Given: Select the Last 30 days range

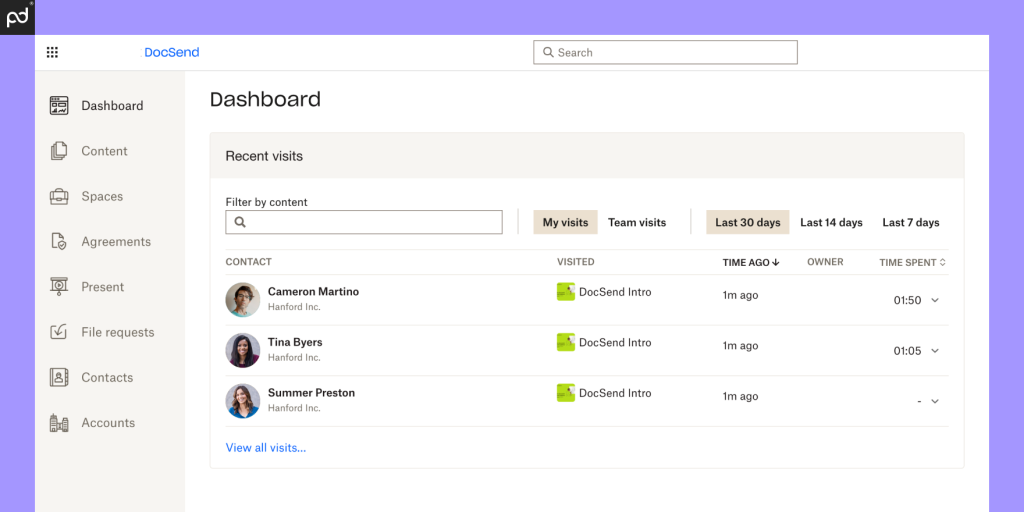Looking at the screenshot, I should tap(748, 222).
